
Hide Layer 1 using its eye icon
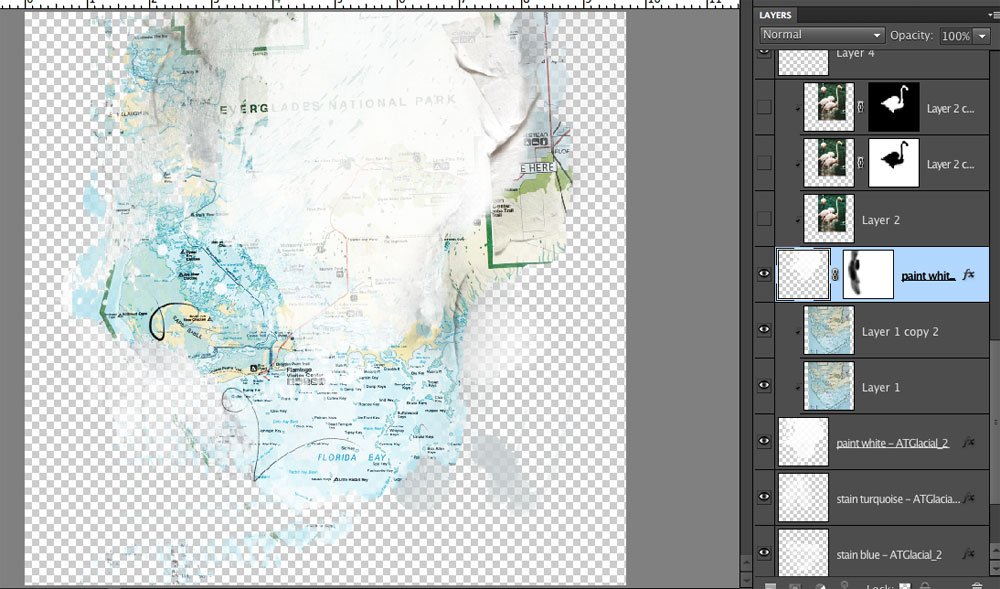[763, 386]
